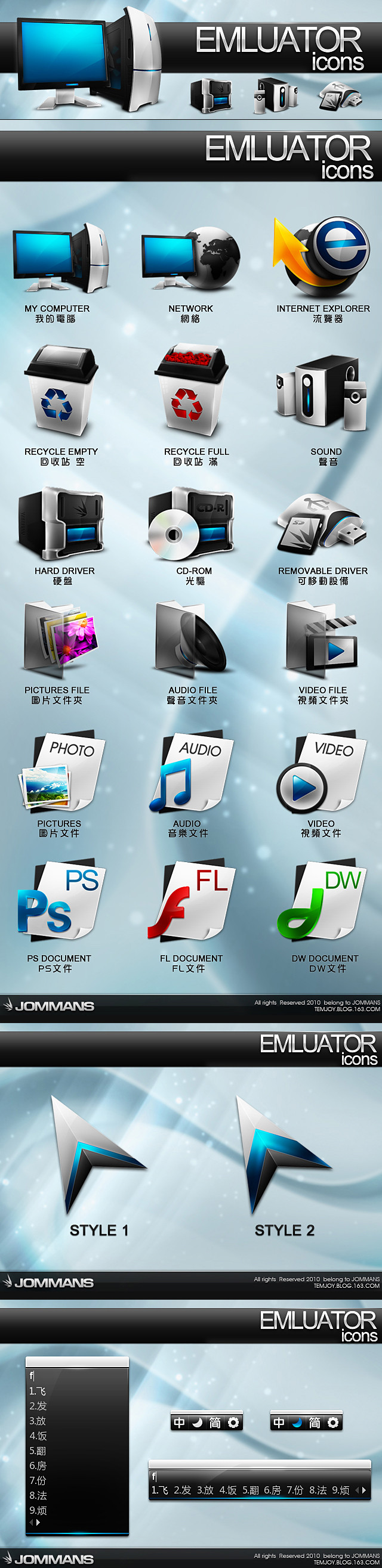
Task: Select the VIDEO play-button document icon
Action: click(x=321, y=772)
